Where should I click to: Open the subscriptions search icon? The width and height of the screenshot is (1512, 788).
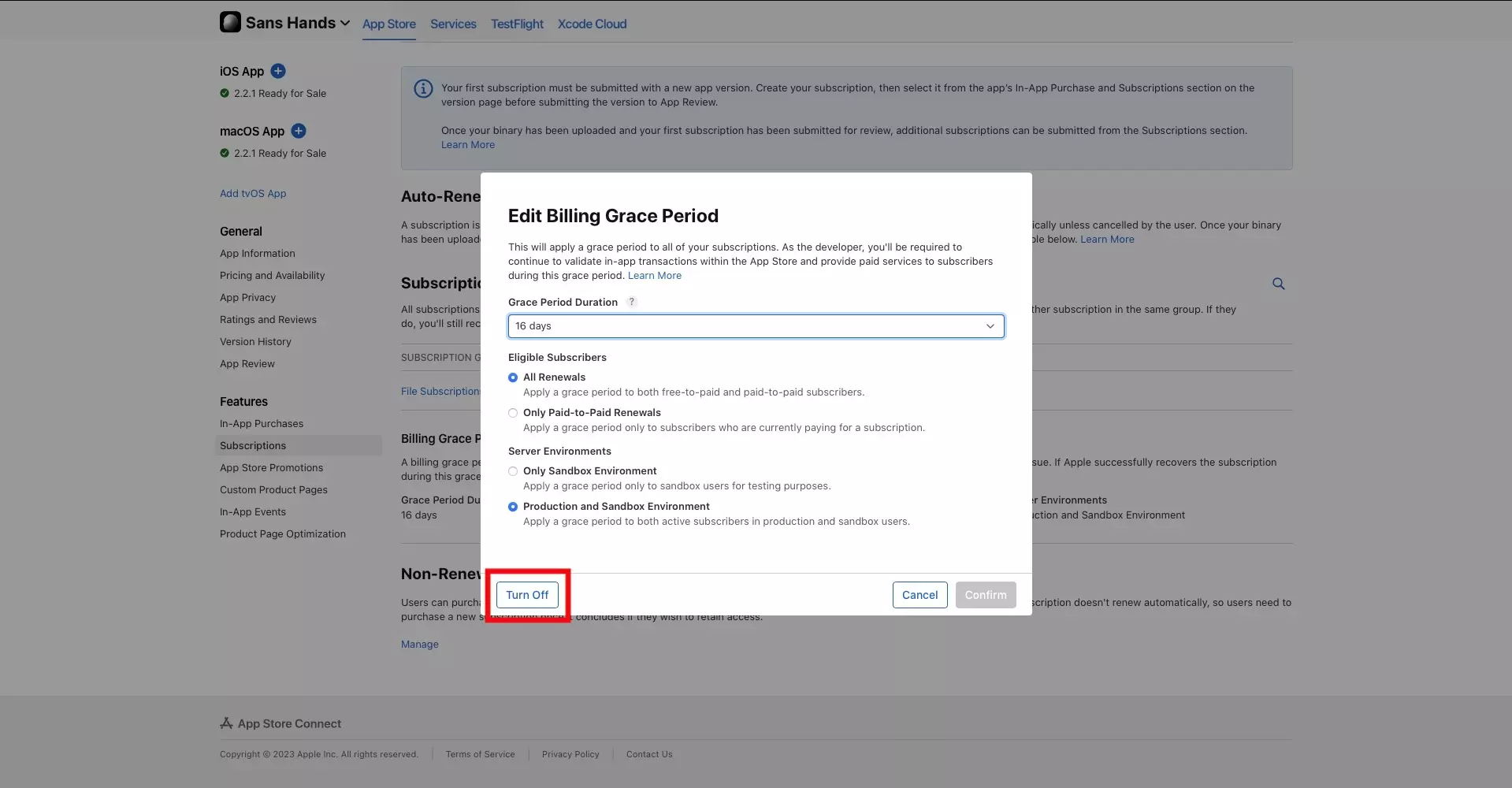[1278, 284]
